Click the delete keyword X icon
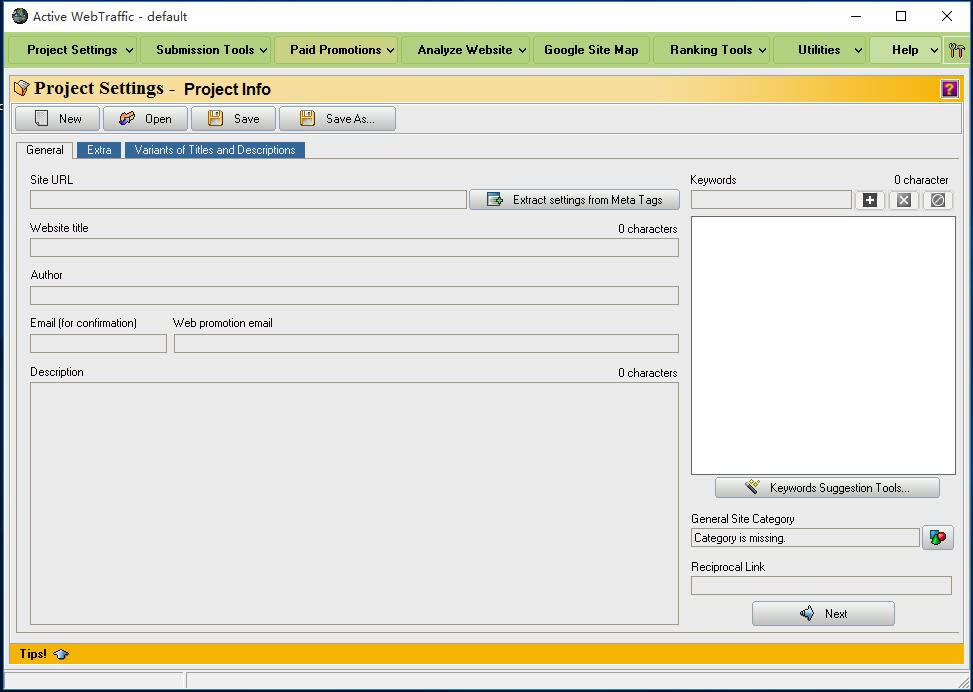This screenshot has width=973, height=692. pos(904,200)
